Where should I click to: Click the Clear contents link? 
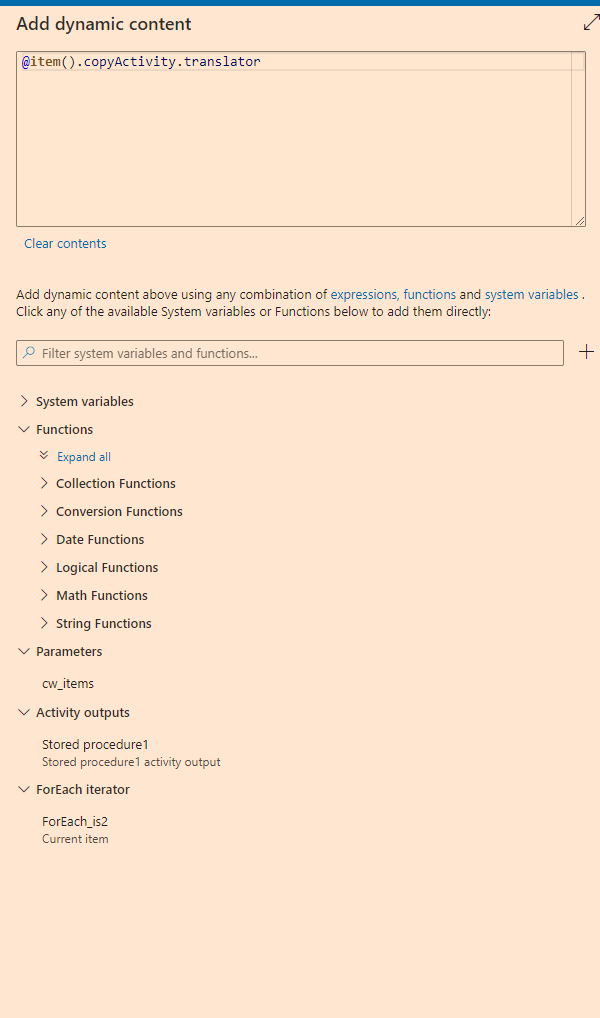tap(65, 243)
